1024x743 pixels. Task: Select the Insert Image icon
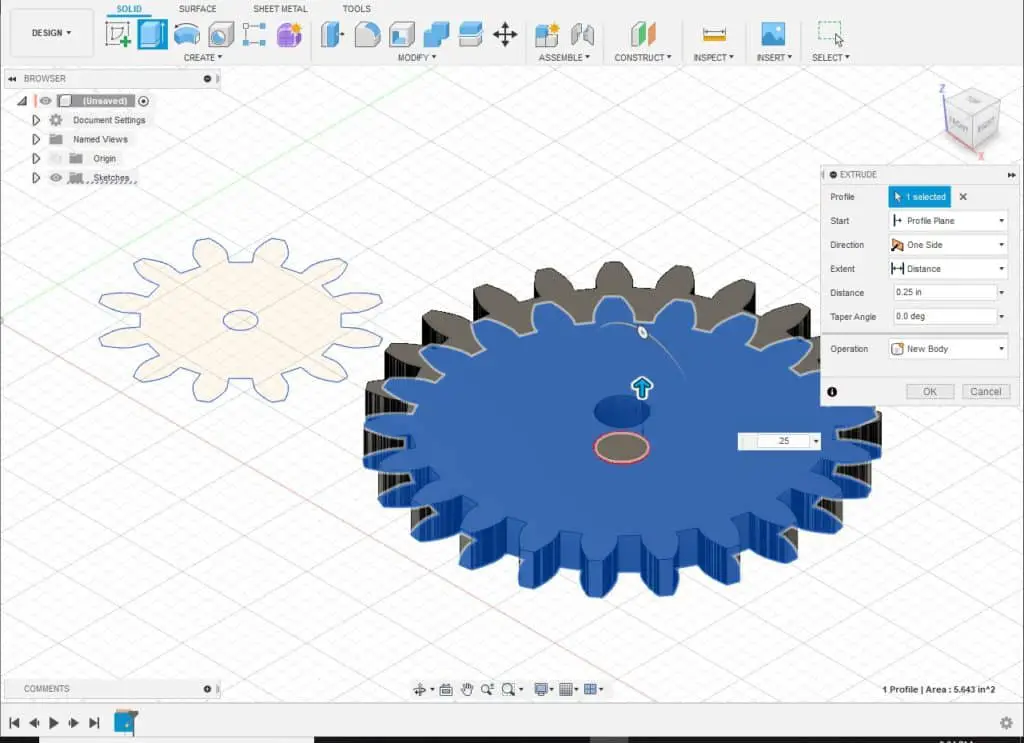pyautogui.click(x=773, y=34)
